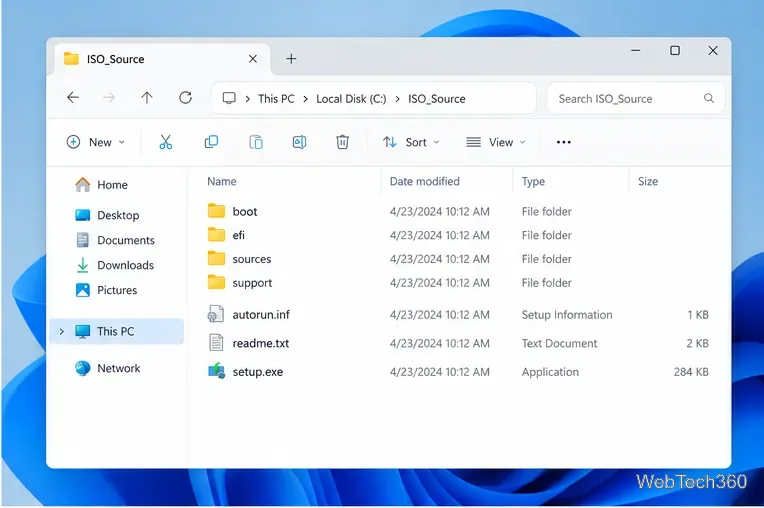Expand chevron before ISO_Source in address bar
The image size is (764, 508).
click(398, 99)
